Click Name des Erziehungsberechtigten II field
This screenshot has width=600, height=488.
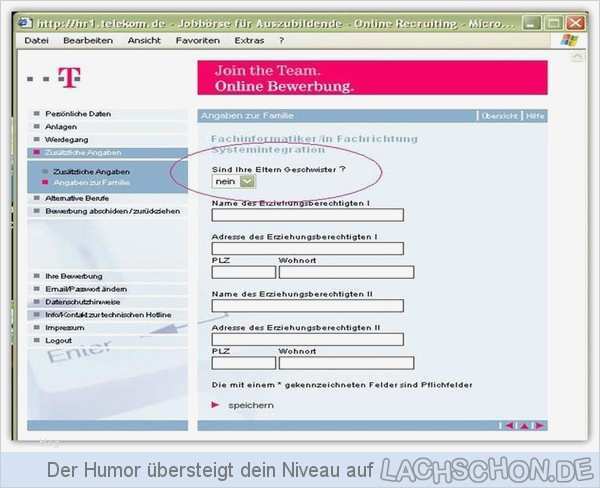[x=308, y=306]
